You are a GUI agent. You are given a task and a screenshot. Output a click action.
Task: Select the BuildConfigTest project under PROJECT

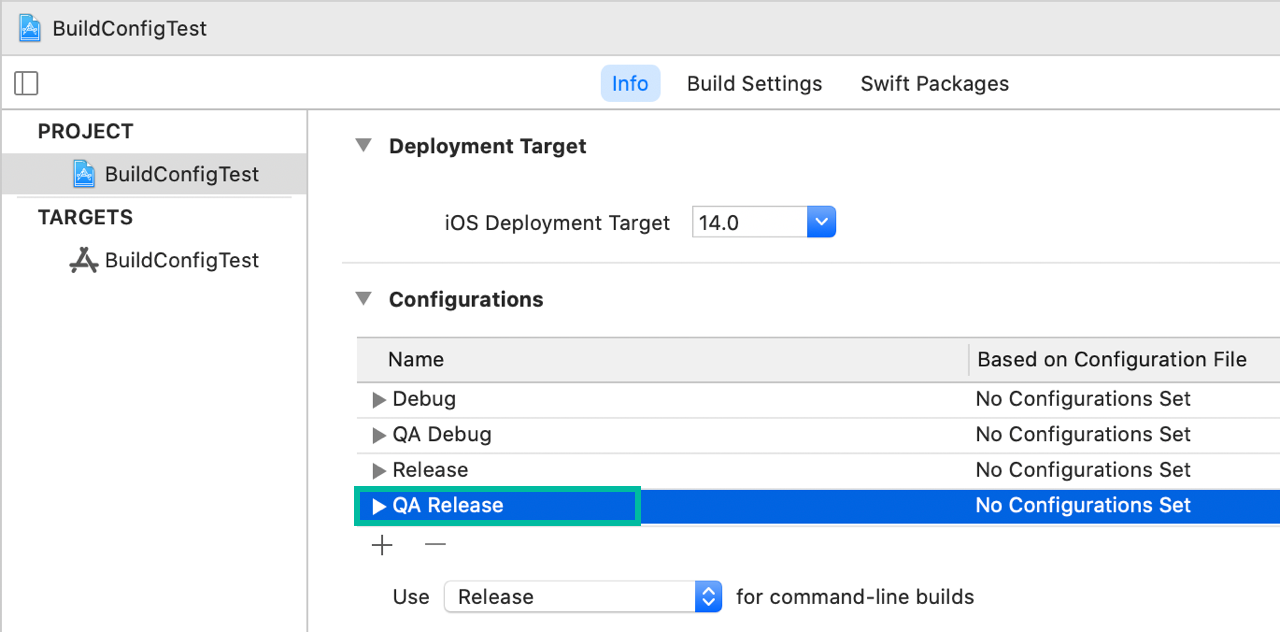point(181,174)
